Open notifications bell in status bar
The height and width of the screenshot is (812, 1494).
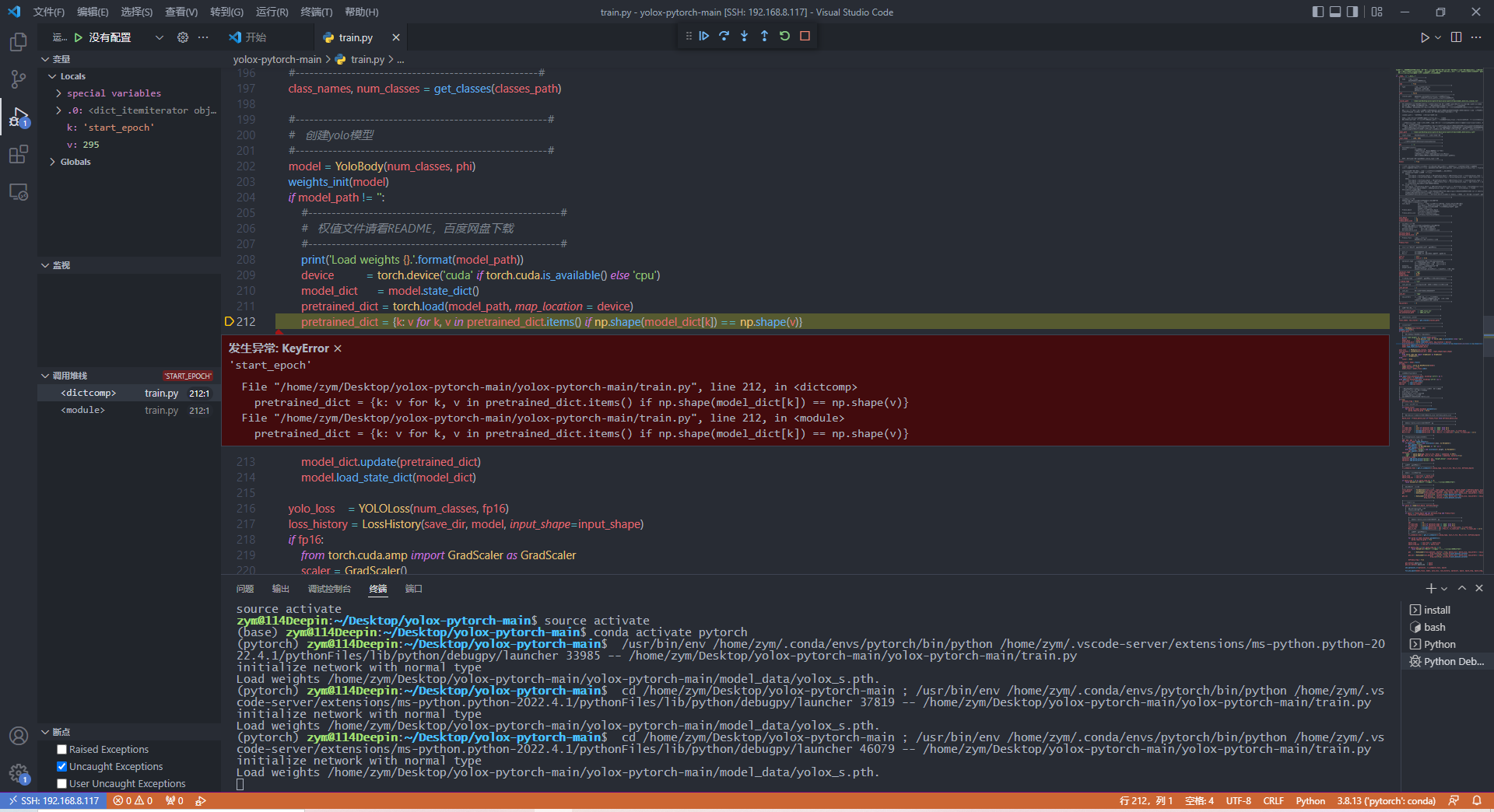pos(1477,801)
